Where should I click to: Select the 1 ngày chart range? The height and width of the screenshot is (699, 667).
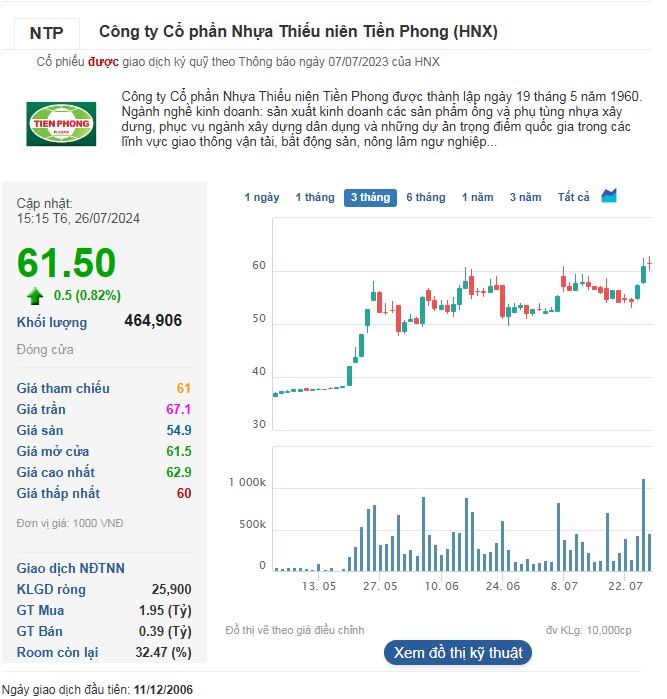point(262,198)
